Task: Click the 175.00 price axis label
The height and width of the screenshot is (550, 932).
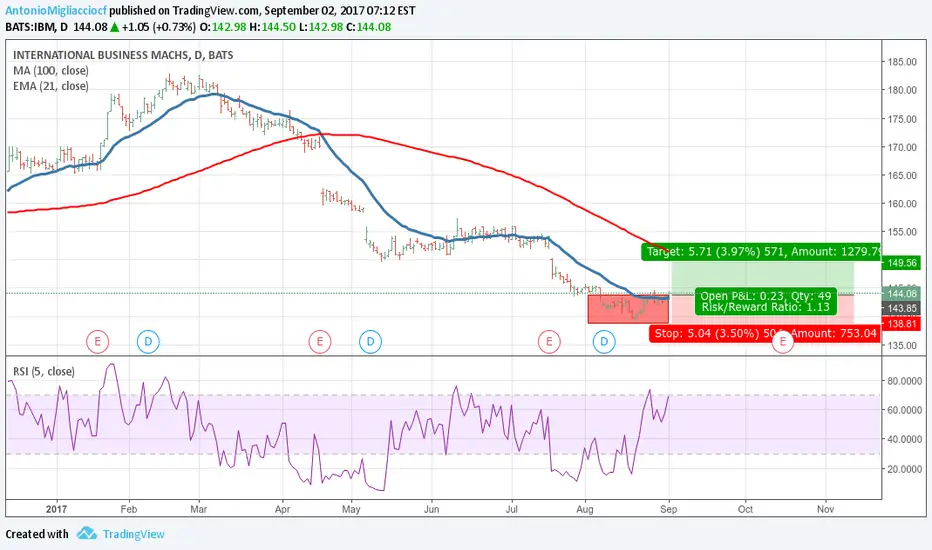Action: pyautogui.click(x=902, y=119)
